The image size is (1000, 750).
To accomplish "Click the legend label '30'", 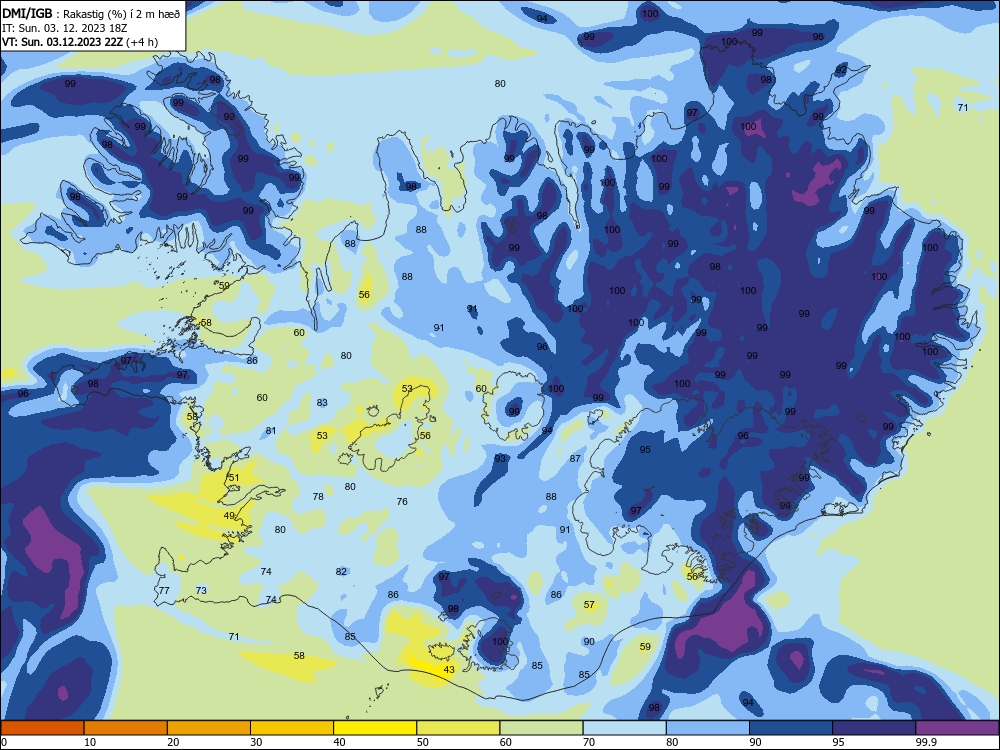I will [256, 742].
